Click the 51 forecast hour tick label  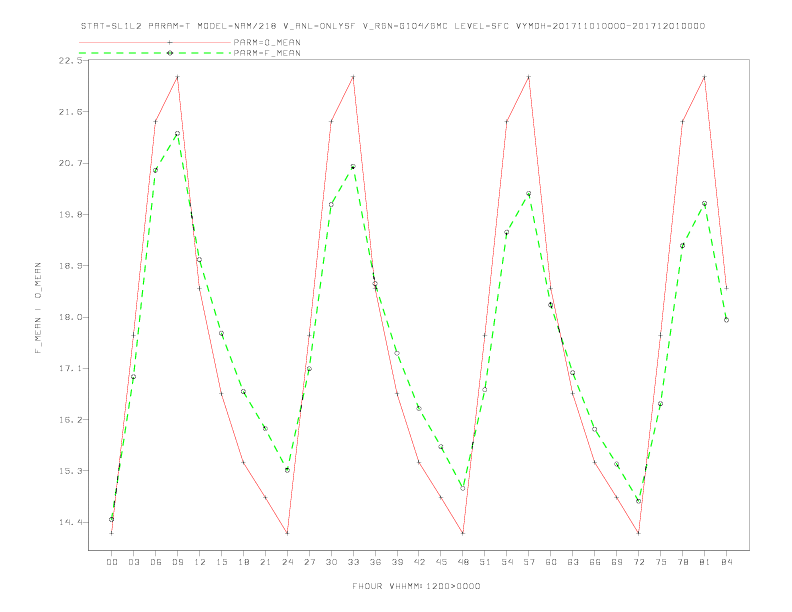click(x=485, y=562)
